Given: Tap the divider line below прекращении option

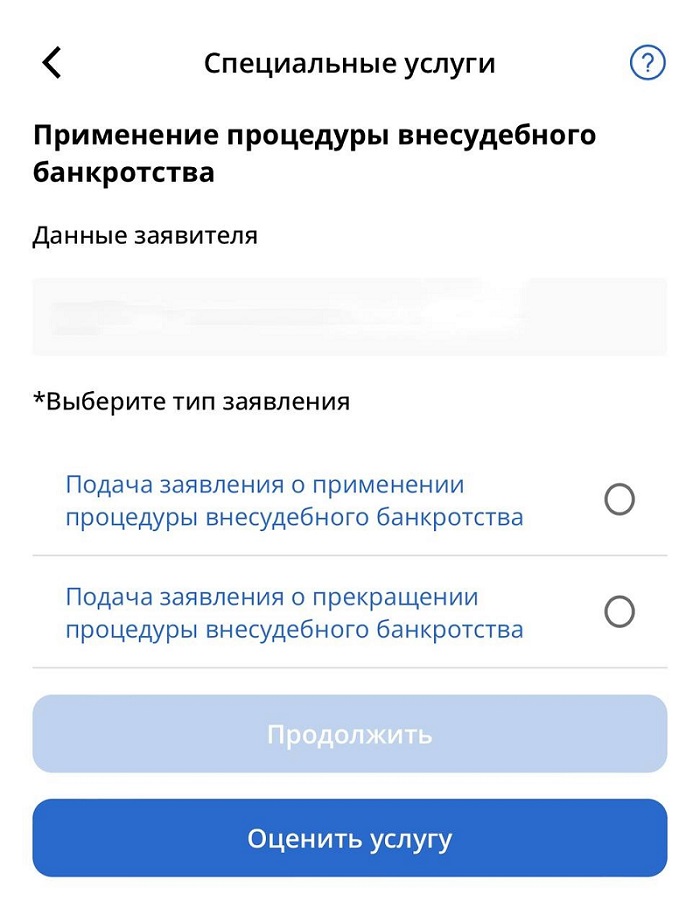Looking at the screenshot, I should [350, 667].
